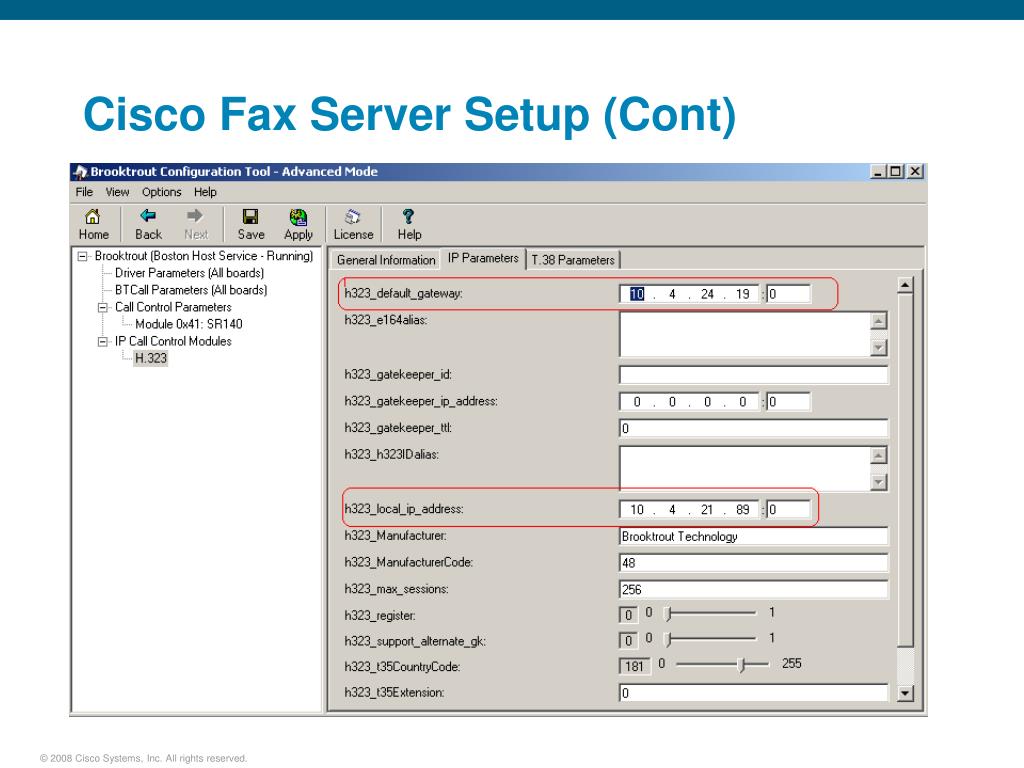The height and width of the screenshot is (768, 1024).
Task: Select Call Control Parameters label
Action: 173,307
